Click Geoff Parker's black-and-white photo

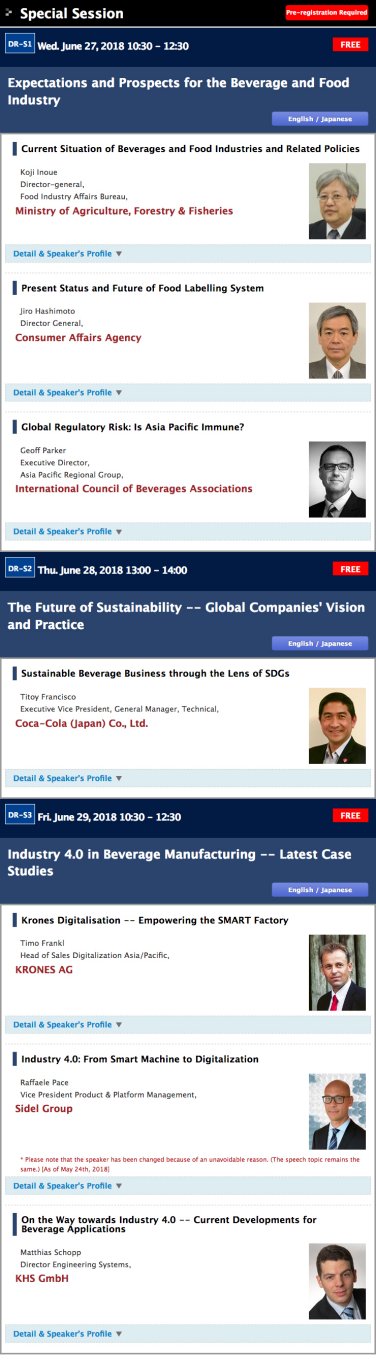(x=337, y=479)
